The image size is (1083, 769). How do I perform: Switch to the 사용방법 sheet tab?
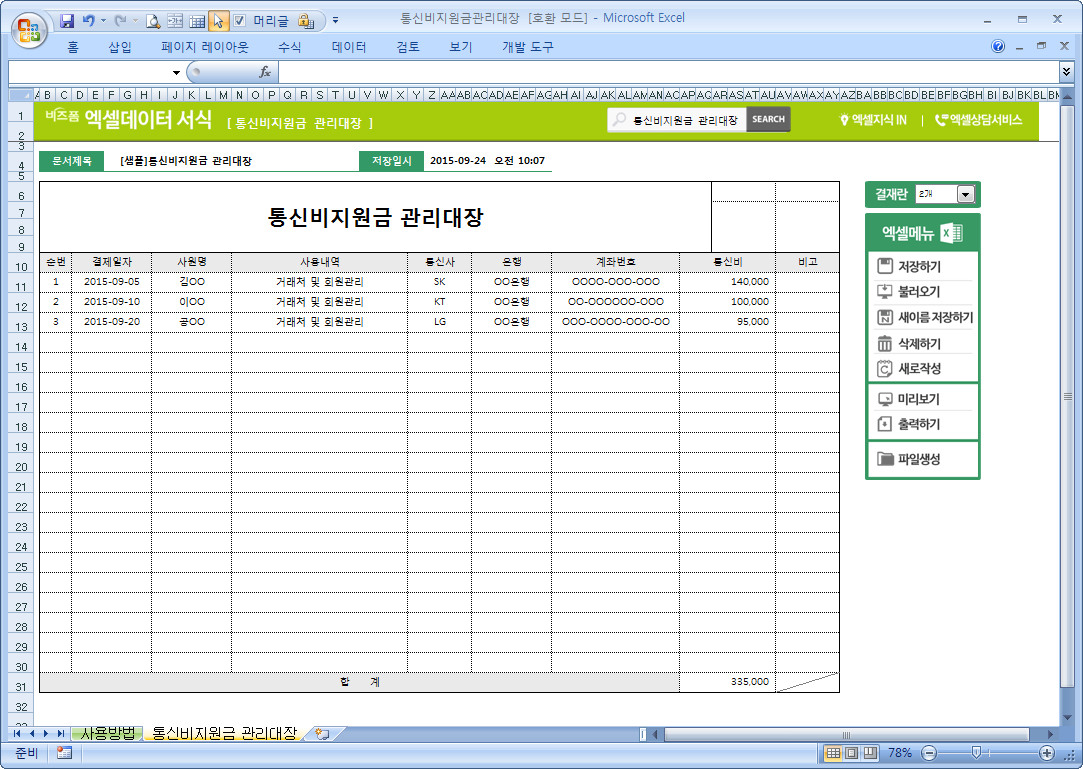coord(107,734)
